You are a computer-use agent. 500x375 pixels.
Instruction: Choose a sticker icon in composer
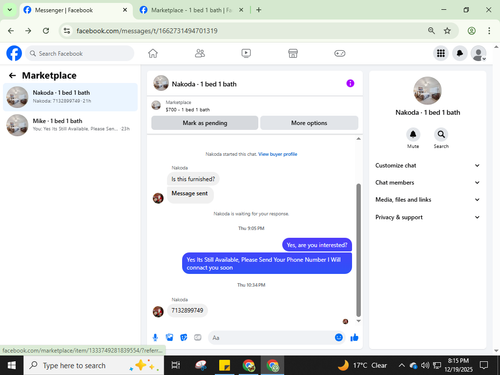[x=184, y=338]
